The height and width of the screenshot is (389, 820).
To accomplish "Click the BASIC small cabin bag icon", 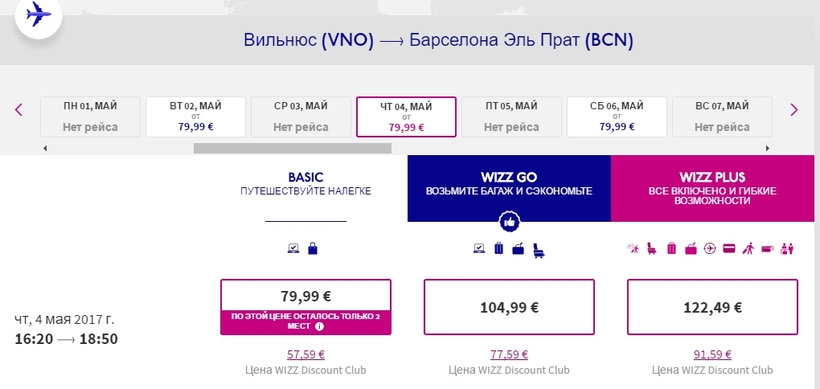I will click(x=313, y=248).
